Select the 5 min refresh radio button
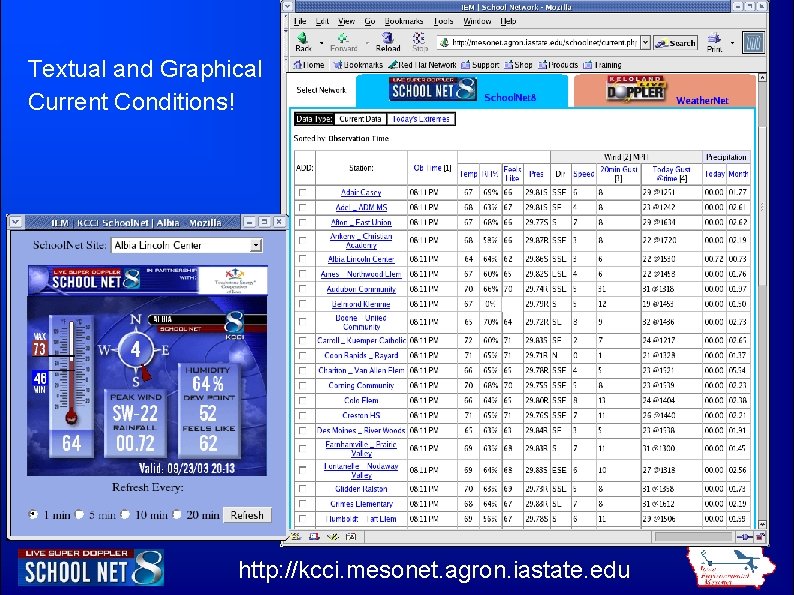Viewport: 794px width, 595px height. pos(79,514)
